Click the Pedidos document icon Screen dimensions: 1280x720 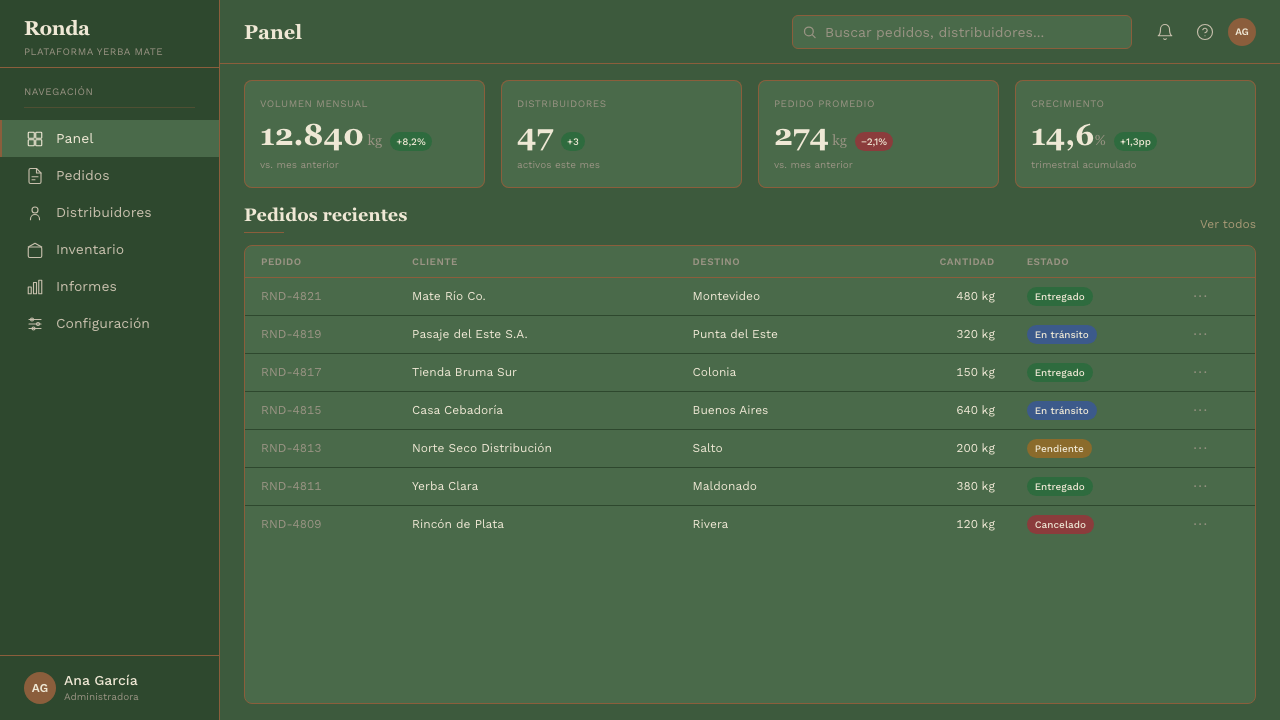click(x=35, y=176)
